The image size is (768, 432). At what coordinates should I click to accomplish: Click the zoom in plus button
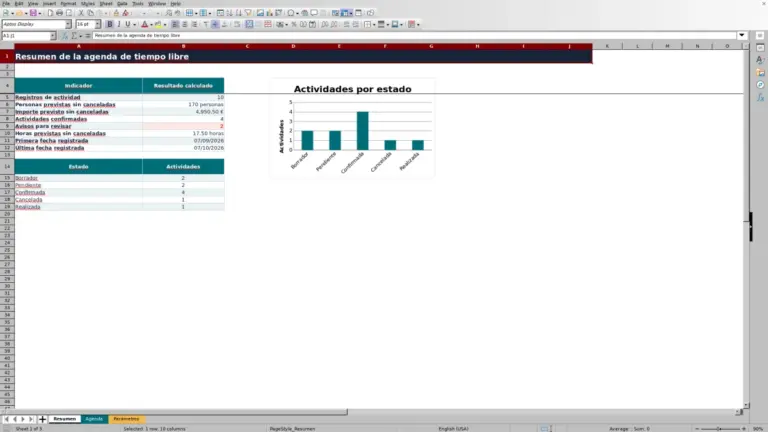(744, 429)
